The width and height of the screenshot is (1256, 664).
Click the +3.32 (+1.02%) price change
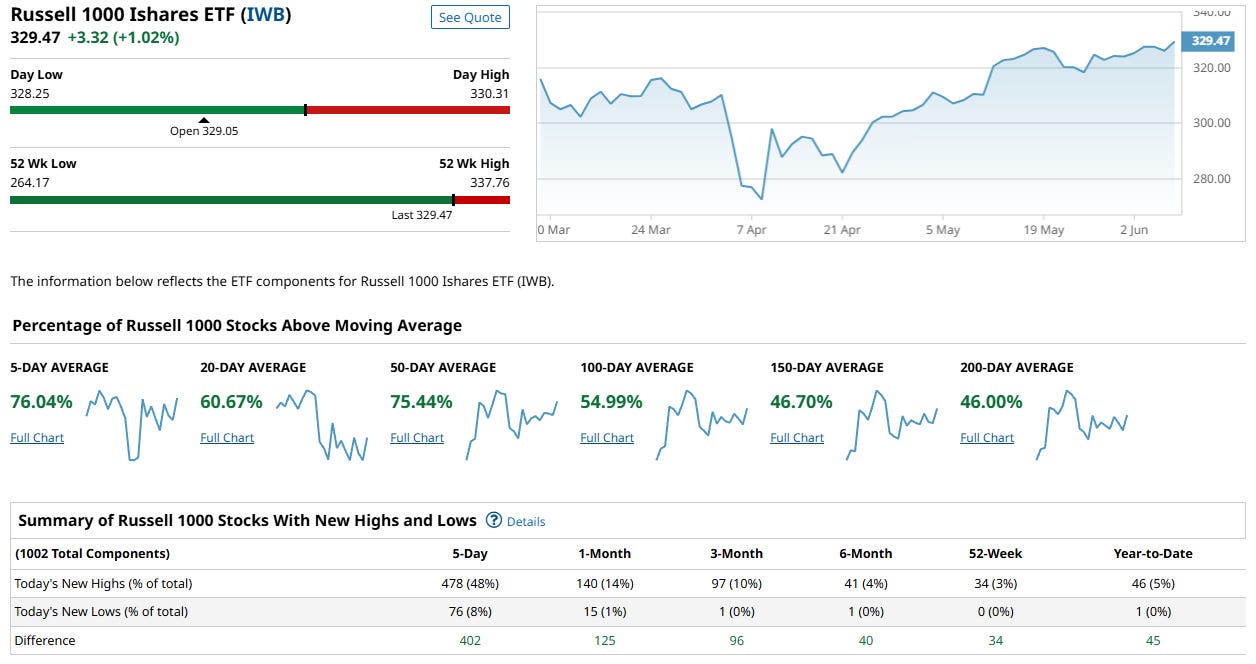tap(123, 37)
